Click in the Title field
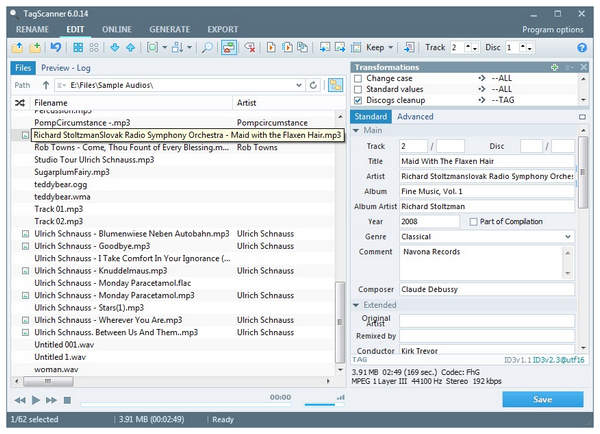Image resolution: width=600 pixels, height=434 pixels. click(487, 161)
